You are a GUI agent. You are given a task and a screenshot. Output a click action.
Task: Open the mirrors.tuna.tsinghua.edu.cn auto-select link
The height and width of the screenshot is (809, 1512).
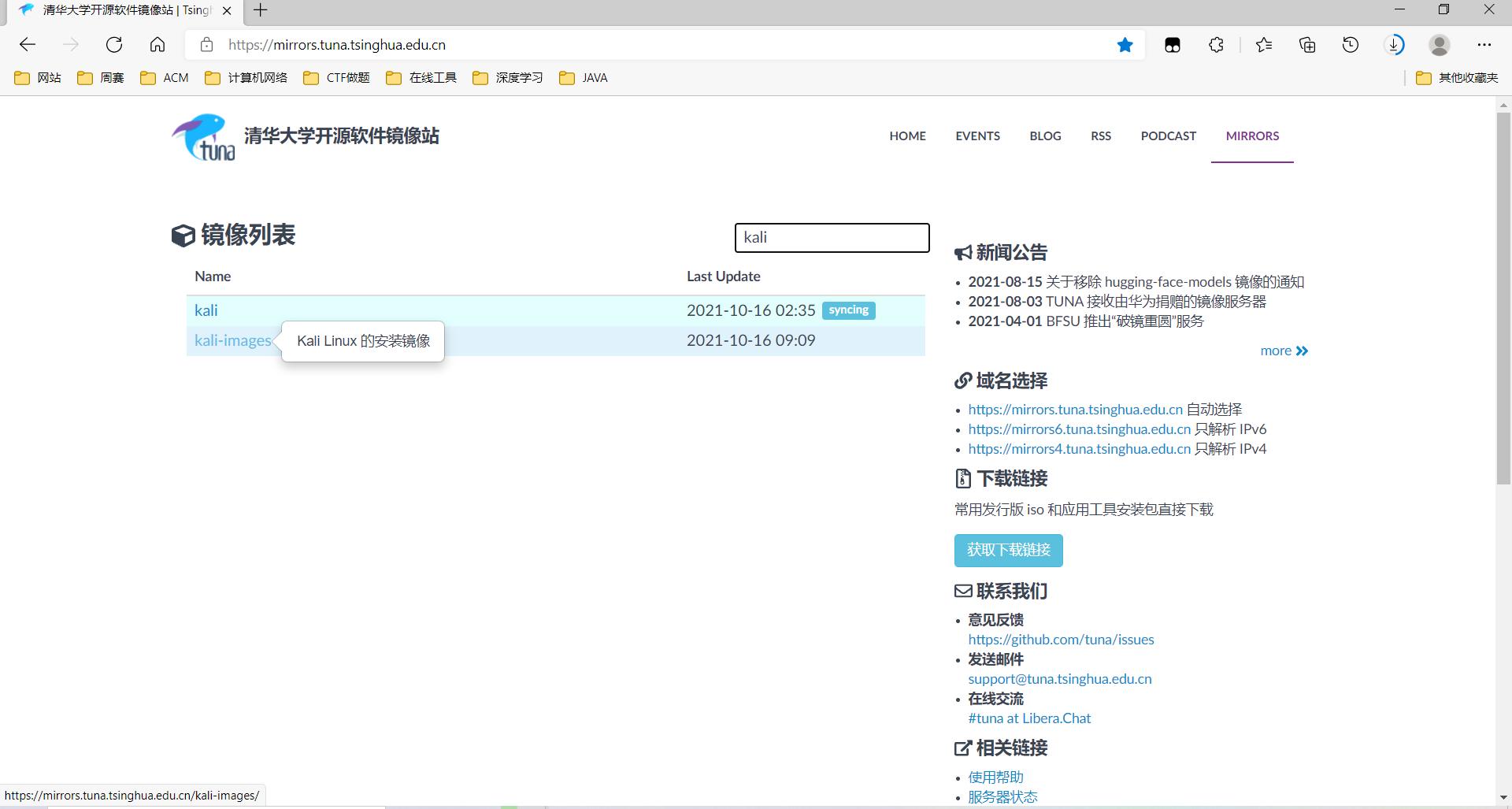[x=1075, y=410]
